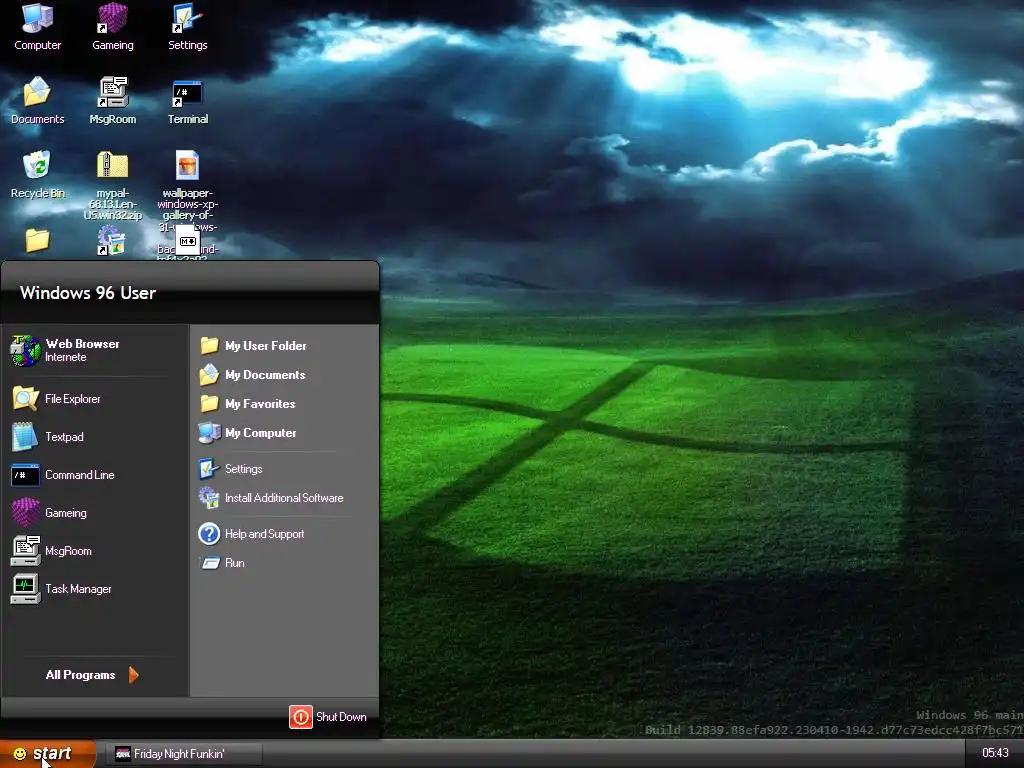
Task: Open the Documents desktop folder
Action: tap(37, 100)
